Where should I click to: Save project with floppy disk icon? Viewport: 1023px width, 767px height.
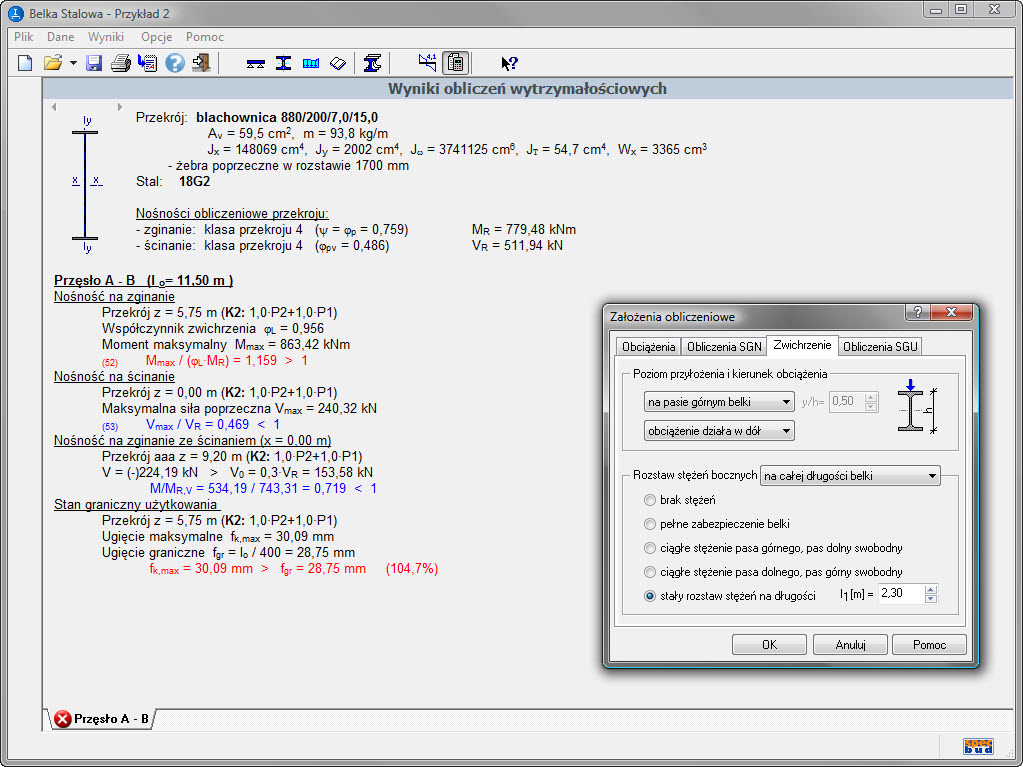point(94,63)
